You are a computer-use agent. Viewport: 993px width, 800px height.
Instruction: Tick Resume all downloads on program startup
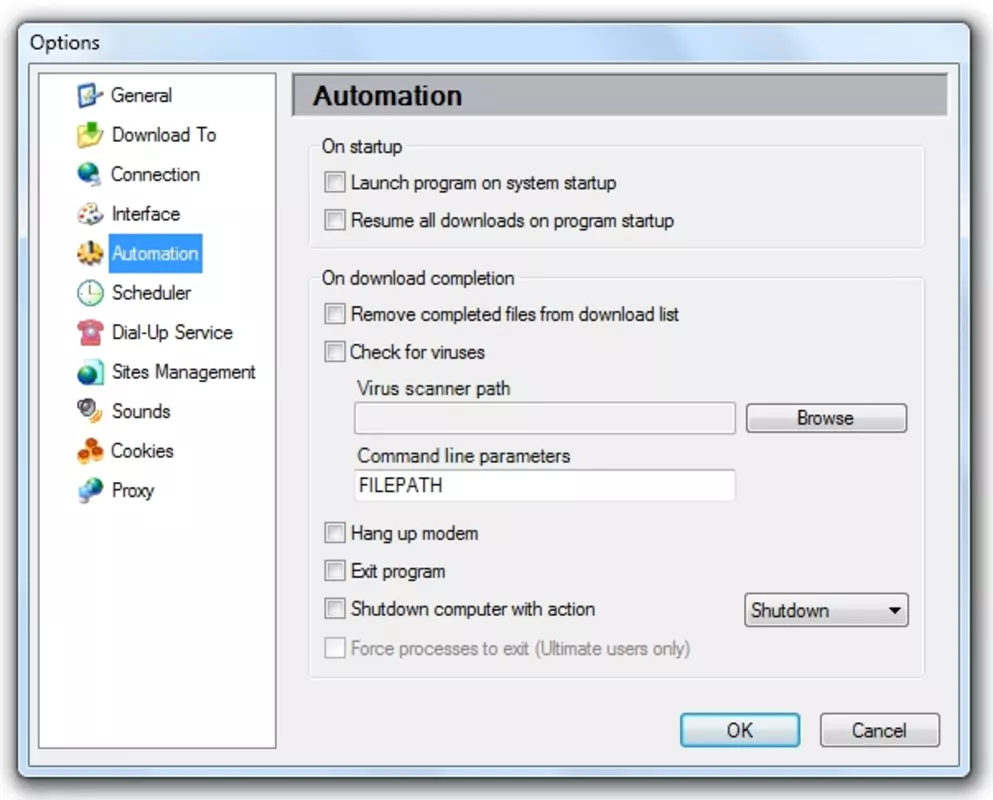coord(335,220)
